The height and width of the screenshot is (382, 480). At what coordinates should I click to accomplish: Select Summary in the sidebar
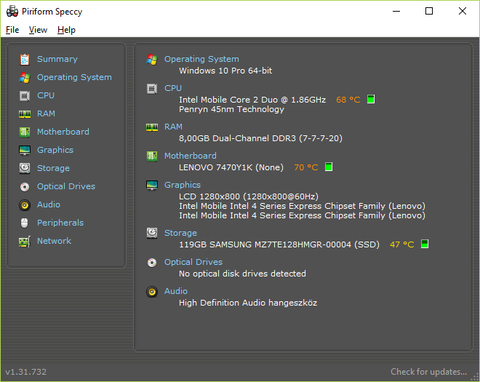tap(57, 59)
